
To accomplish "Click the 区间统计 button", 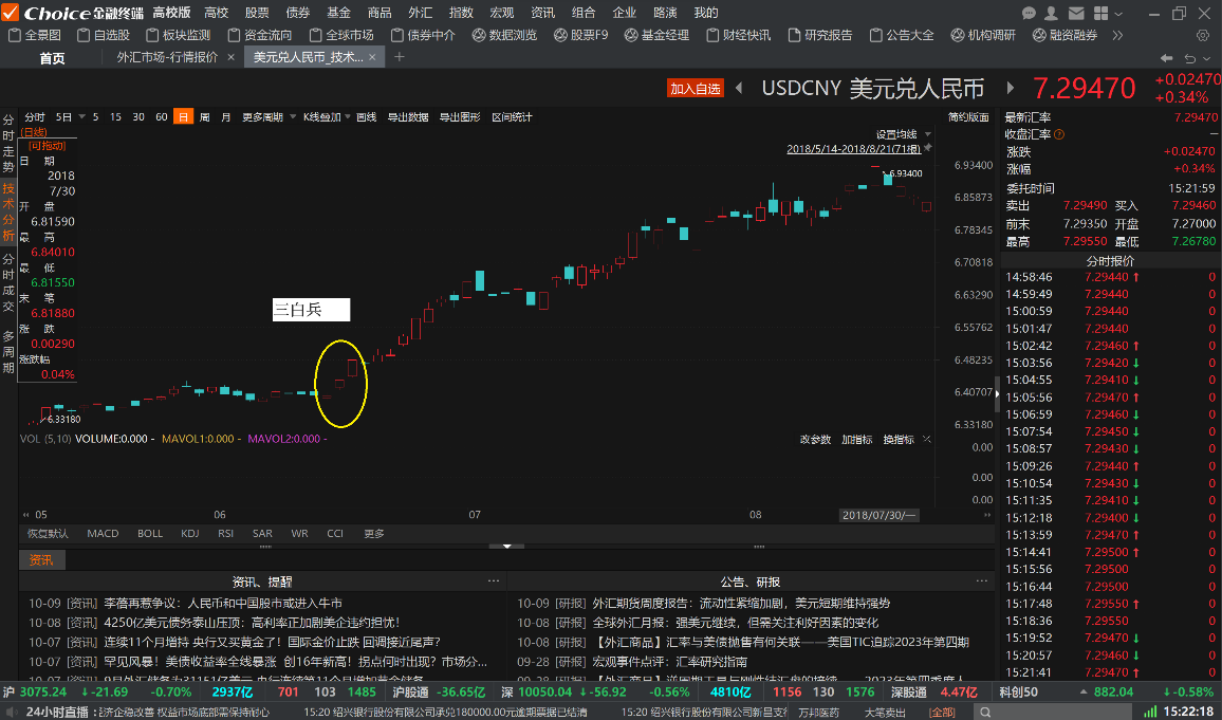I will tap(512, 117).
